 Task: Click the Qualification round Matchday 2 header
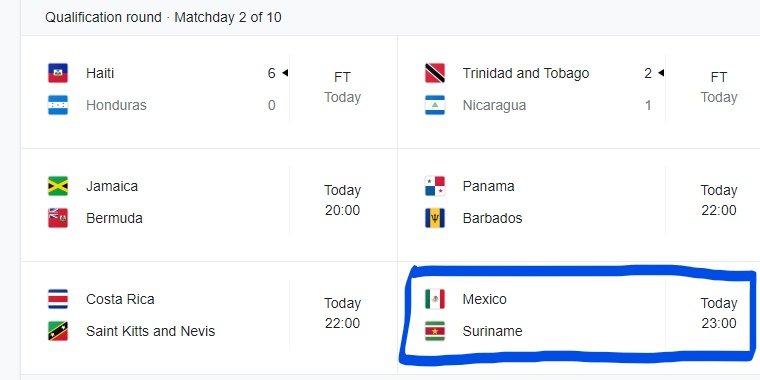(x=163, y=17)
